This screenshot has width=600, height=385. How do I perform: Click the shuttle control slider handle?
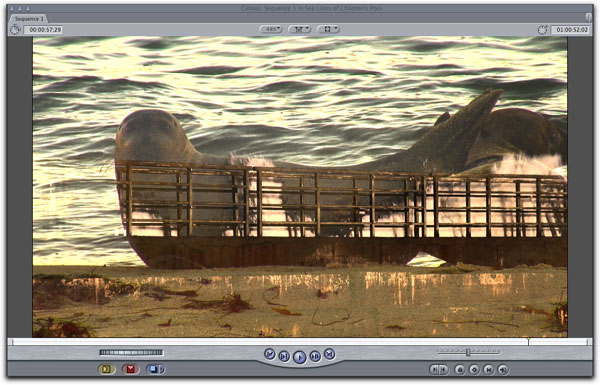(x=468, y=352)
